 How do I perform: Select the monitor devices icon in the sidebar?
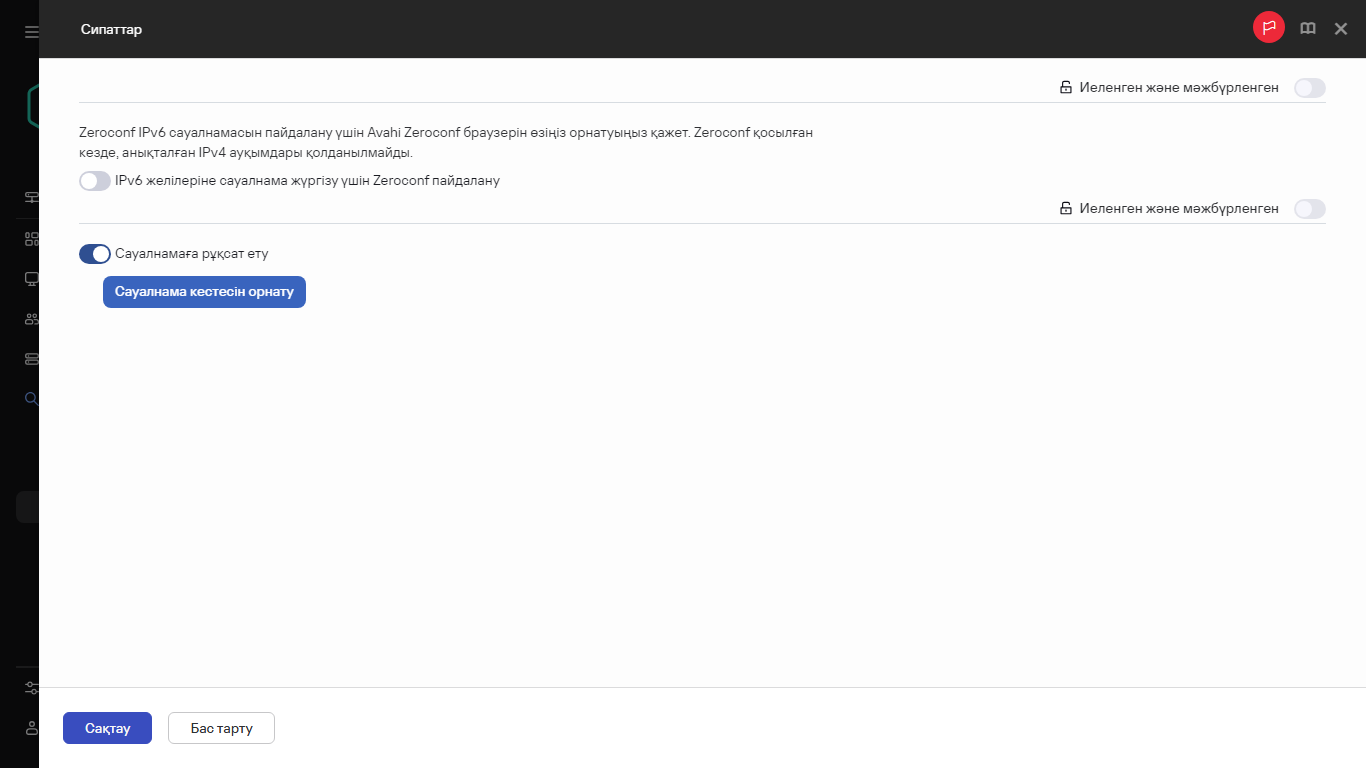pos(32,279)
